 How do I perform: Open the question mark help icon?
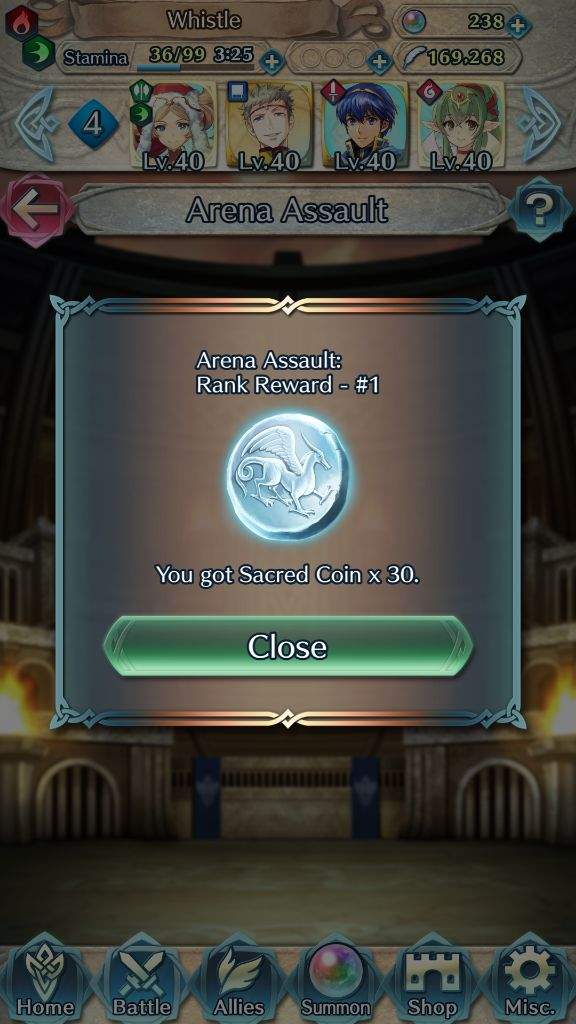[x=540, y=209]
